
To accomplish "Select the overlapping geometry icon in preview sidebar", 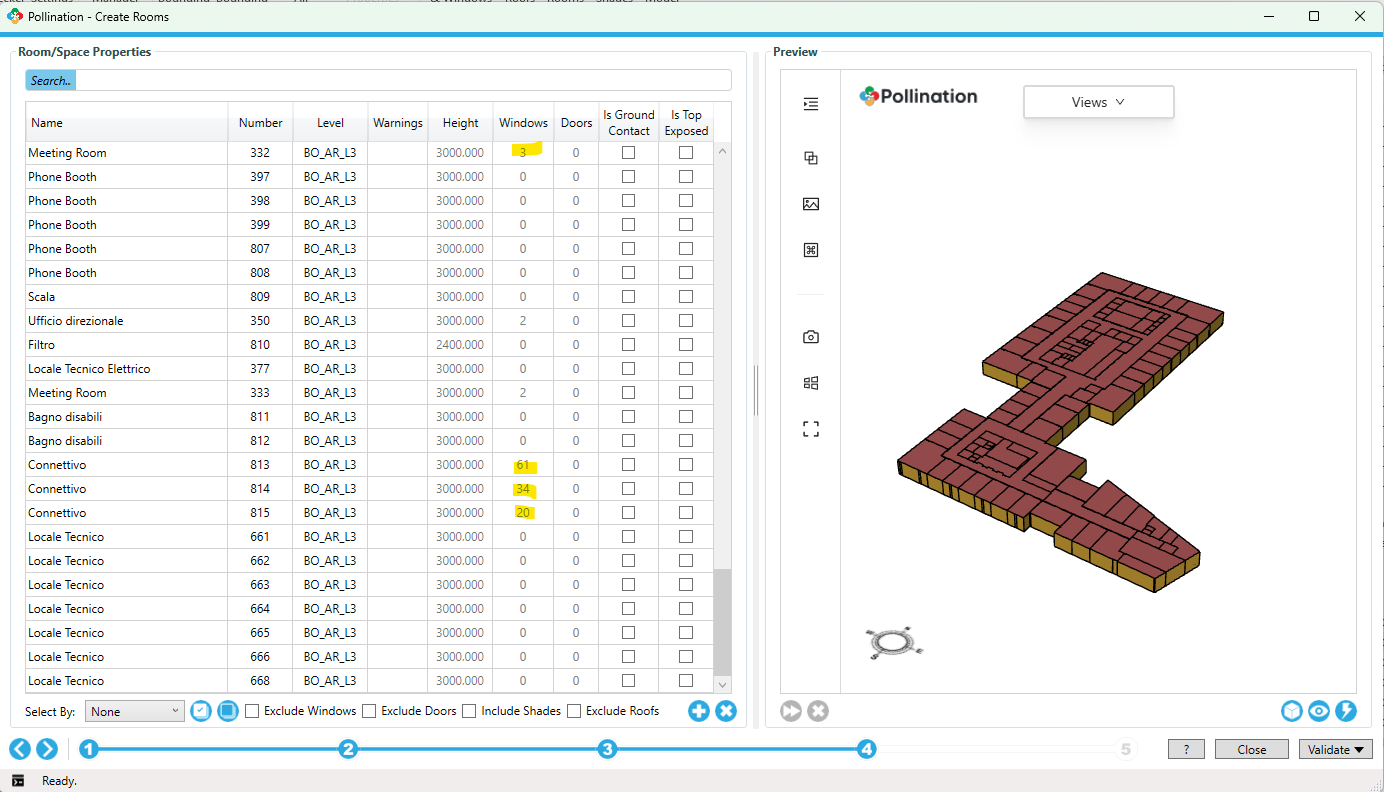I will click(x=810, y=158).
